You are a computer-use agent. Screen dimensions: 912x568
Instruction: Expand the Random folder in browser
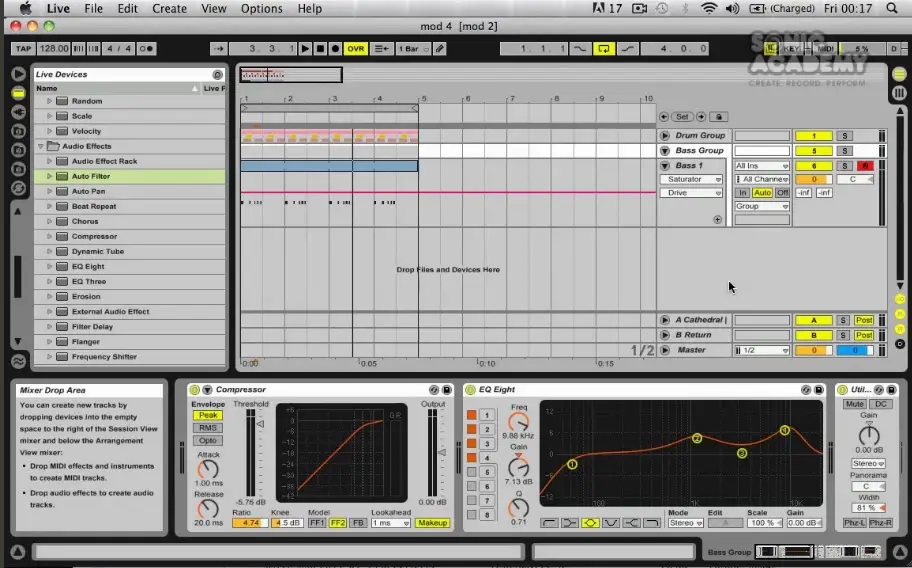tap(49, 101)
